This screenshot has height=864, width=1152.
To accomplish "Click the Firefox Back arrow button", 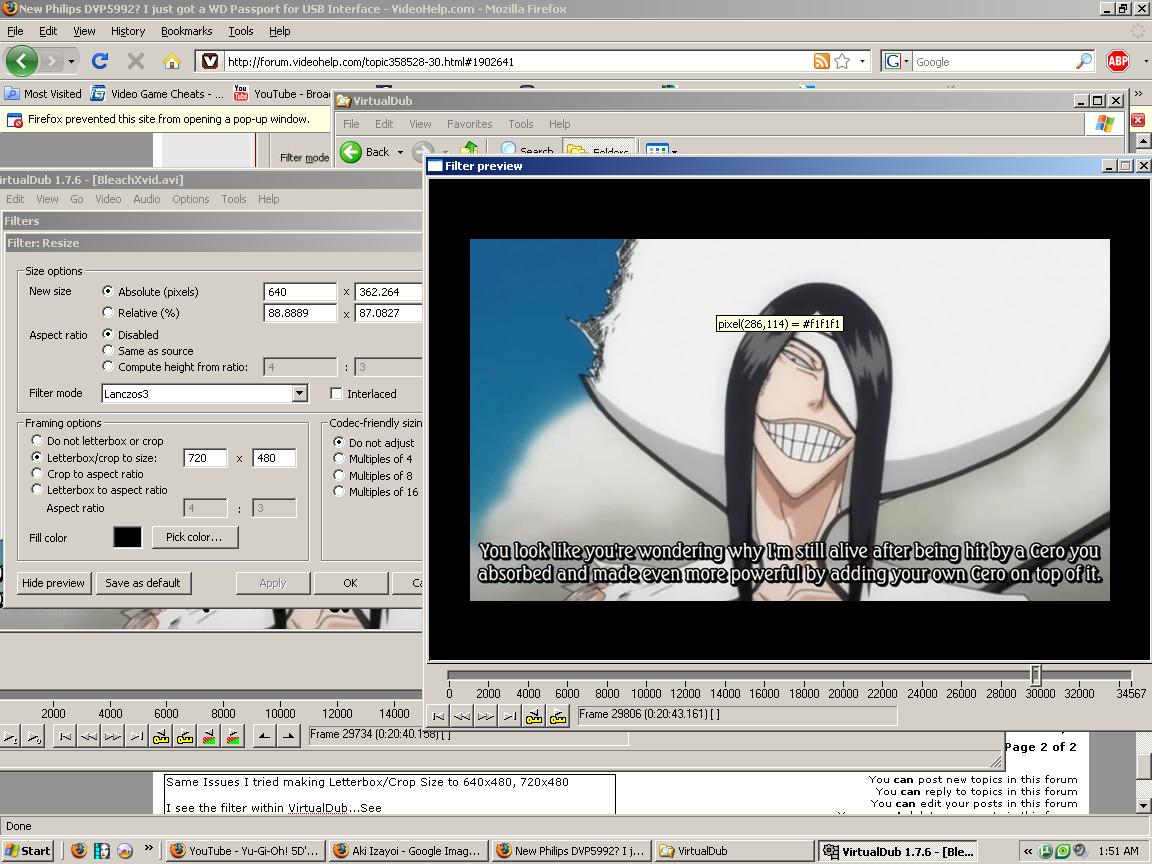I will point(21,61).
